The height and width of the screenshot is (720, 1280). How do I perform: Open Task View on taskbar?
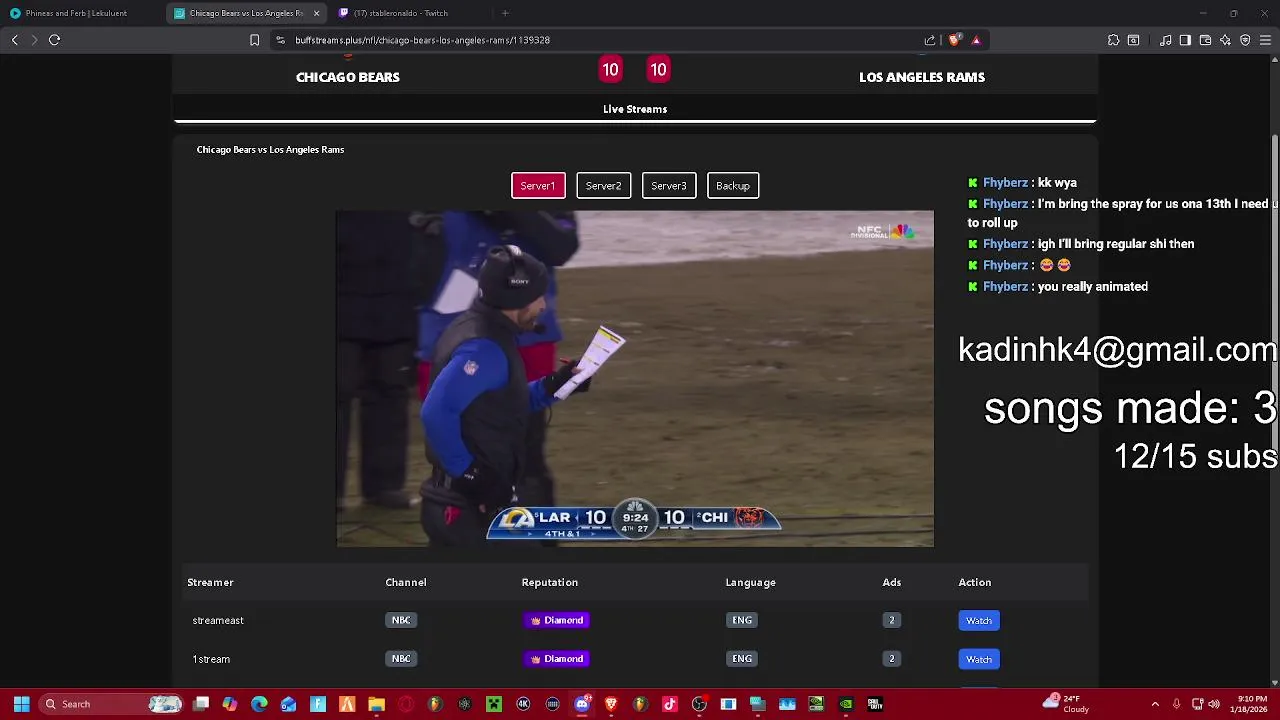[201, 704]
